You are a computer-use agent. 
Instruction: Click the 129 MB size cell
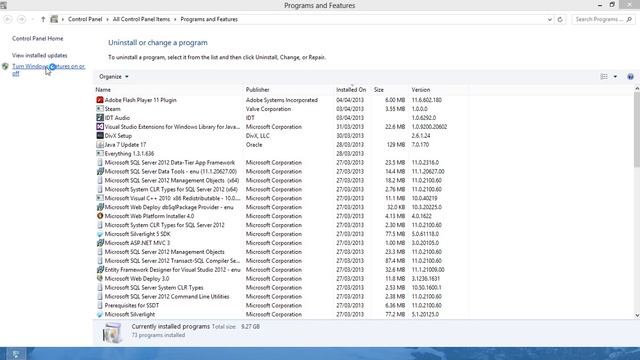coord(396,145)
